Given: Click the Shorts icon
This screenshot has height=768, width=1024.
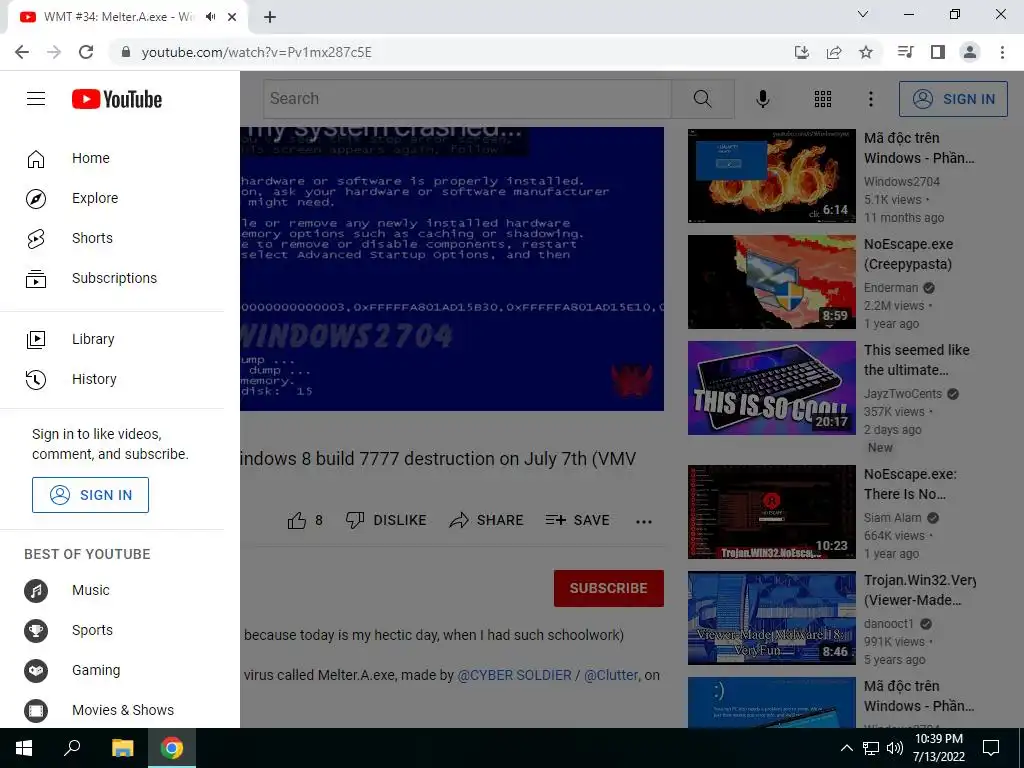Looking at the screenshot, I should [36, 239].
